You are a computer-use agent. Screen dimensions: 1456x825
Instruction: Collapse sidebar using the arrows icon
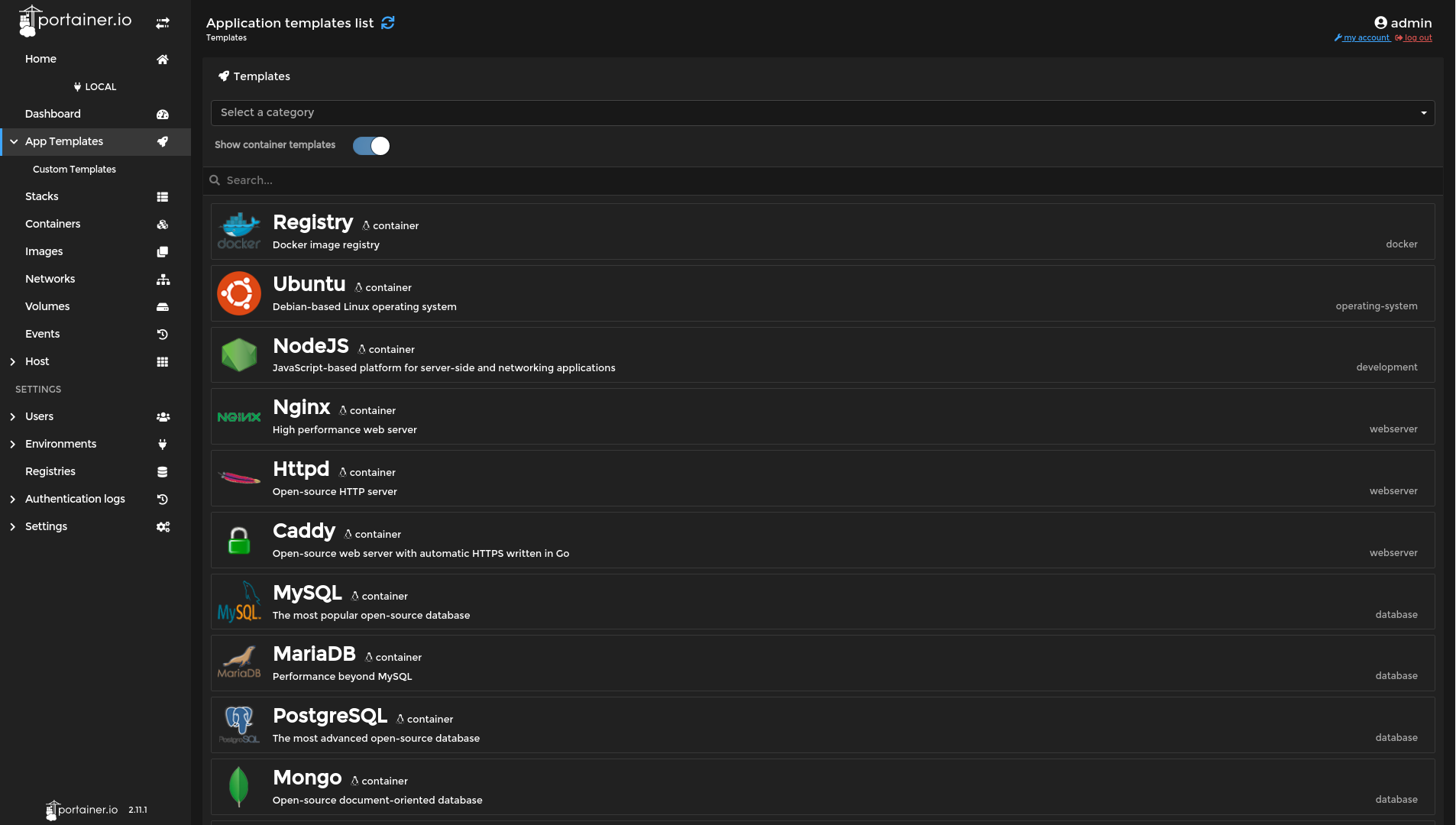(x=163, y=23)
